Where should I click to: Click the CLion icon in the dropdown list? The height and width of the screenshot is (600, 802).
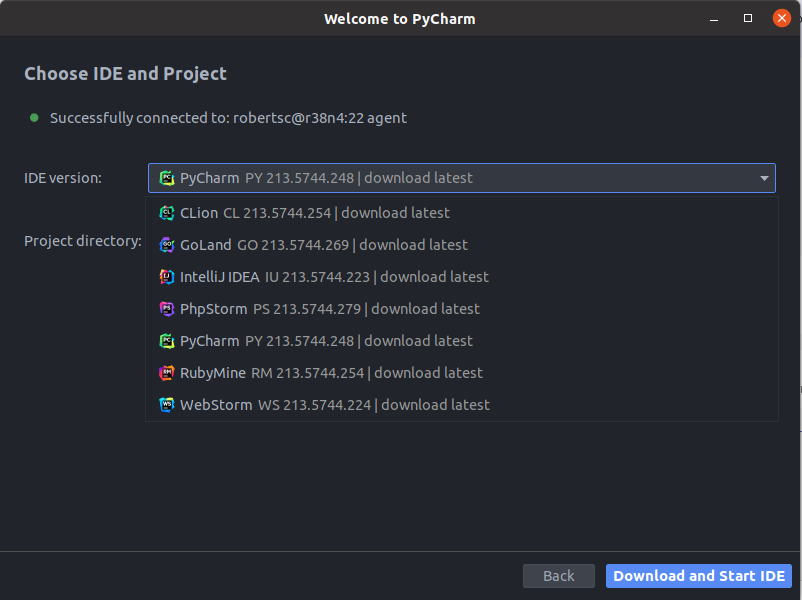point(167,213)
